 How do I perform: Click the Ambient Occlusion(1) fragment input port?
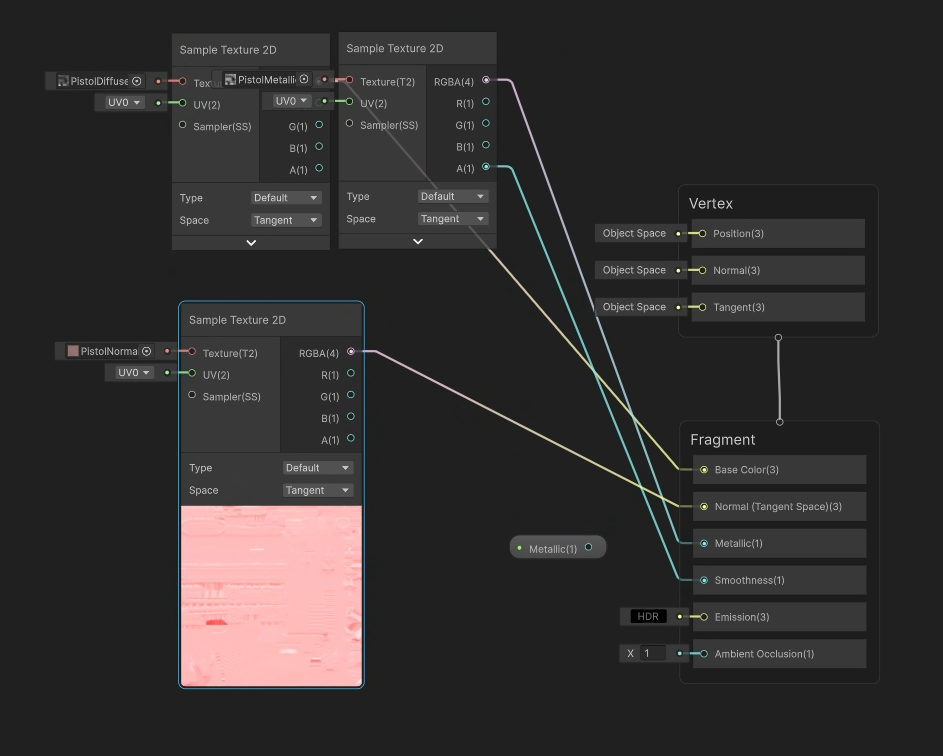[x=704, y=654]
